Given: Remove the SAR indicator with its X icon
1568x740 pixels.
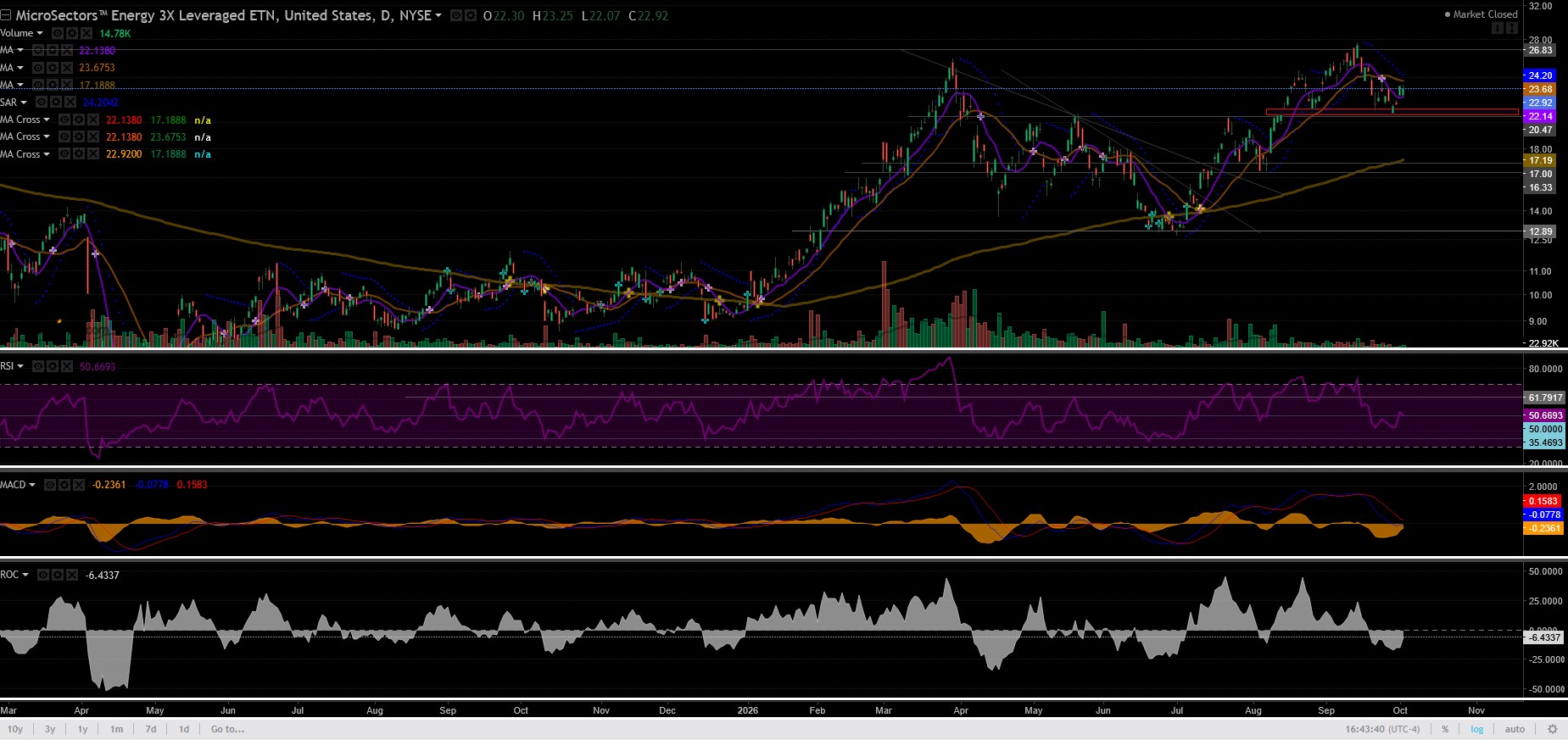Looking at the screenshot, I should pos(70,102).
